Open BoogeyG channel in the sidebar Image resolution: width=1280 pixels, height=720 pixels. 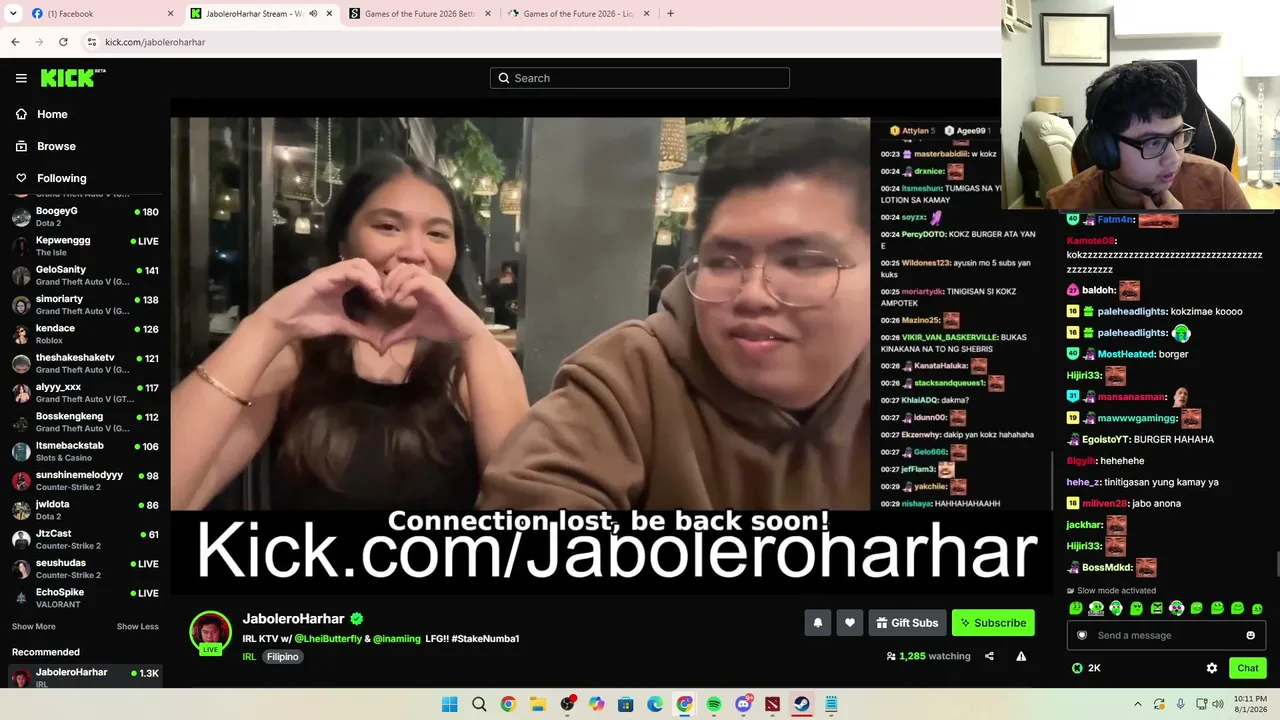click(85, 217)
